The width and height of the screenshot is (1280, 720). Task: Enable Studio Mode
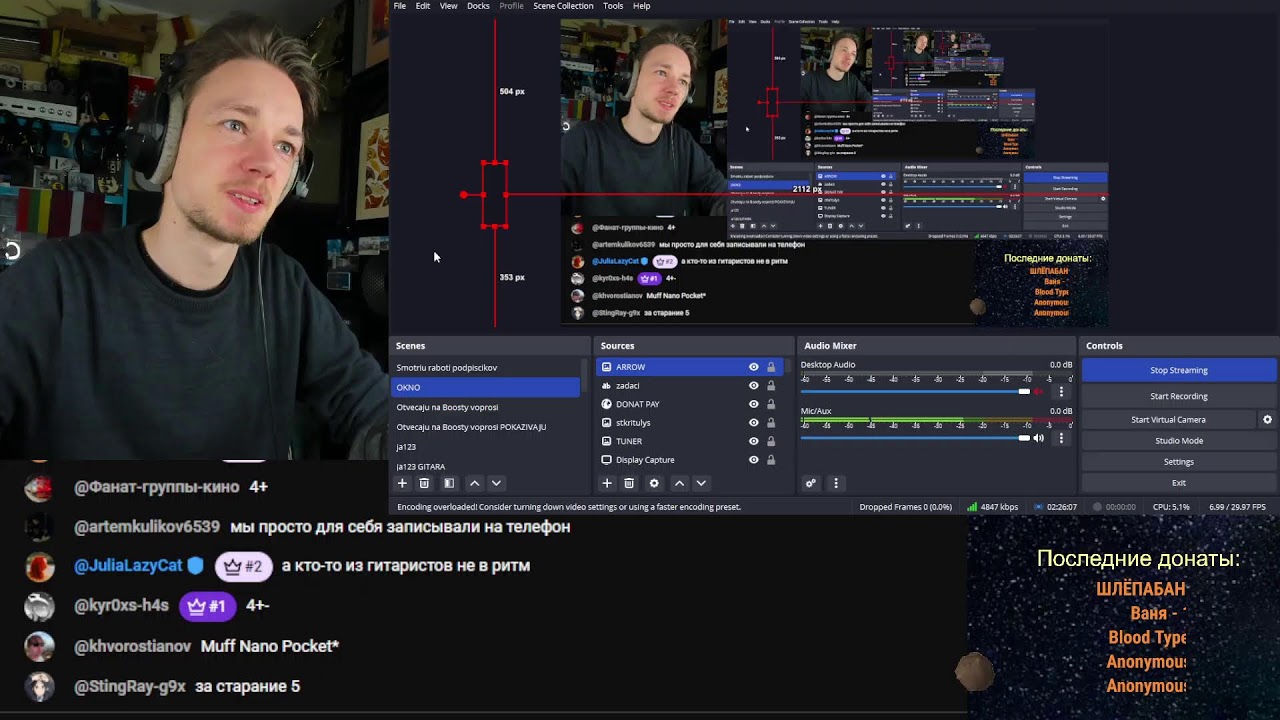1179,441
